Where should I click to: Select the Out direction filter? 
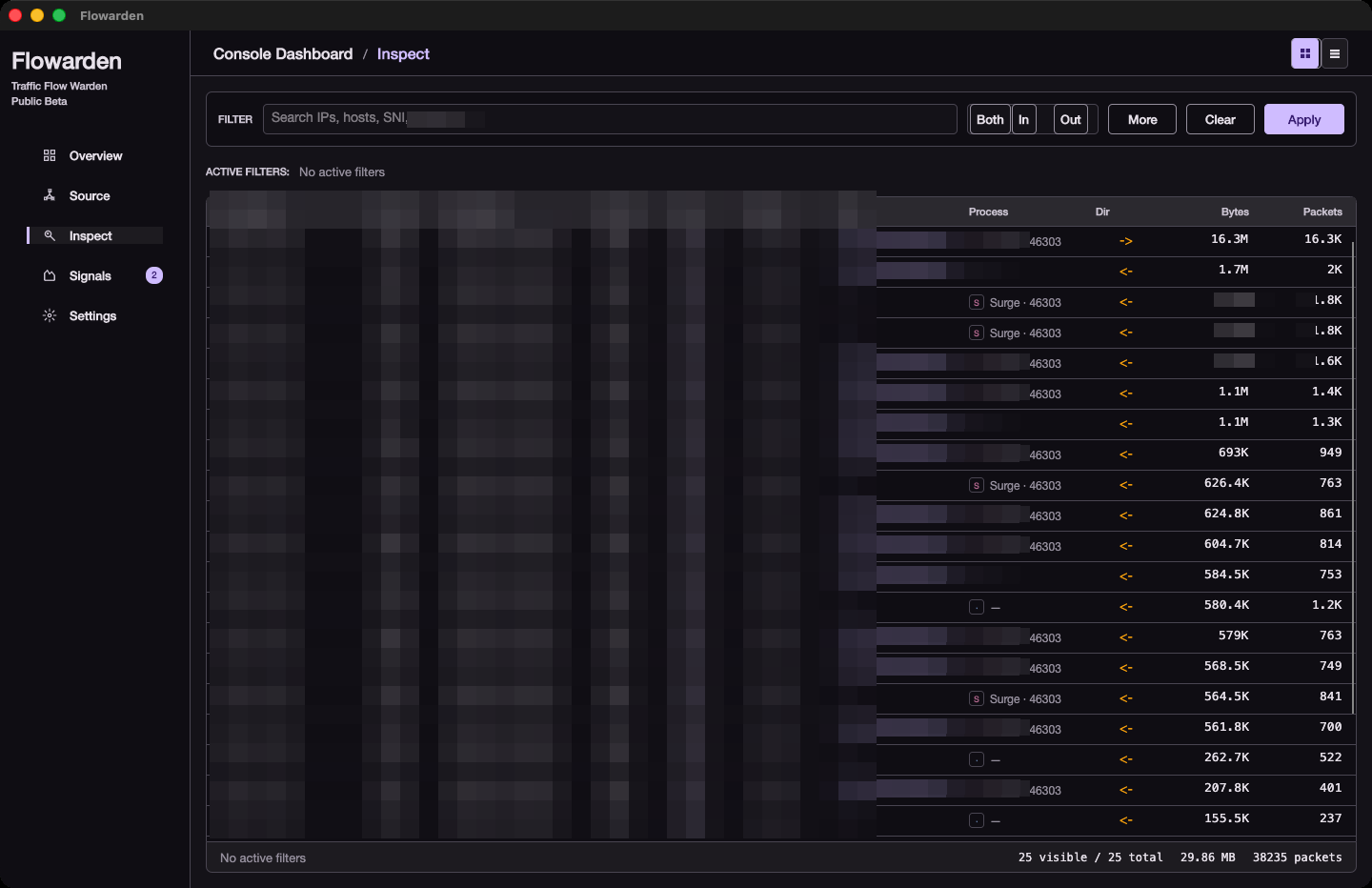[1071, 119]
